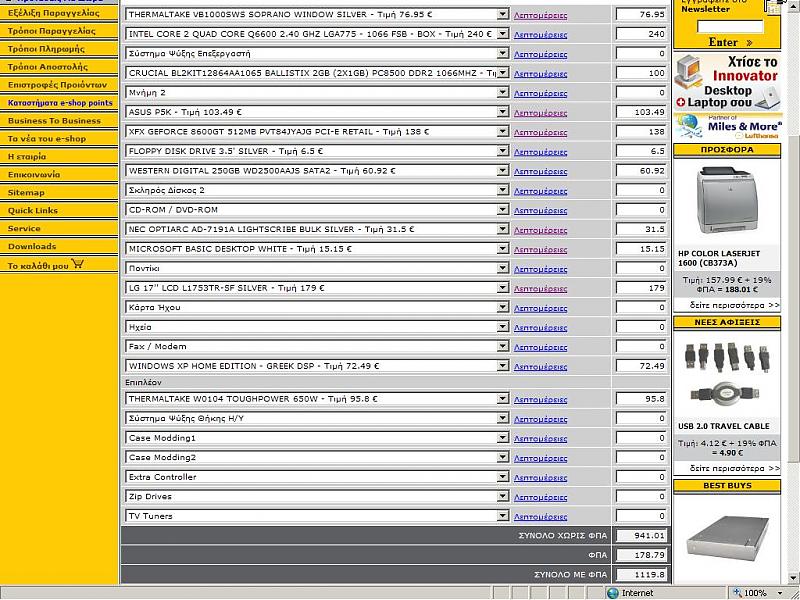
Task: Expand the LG 17'' LCD monitor dropdown
Action: 503,288
